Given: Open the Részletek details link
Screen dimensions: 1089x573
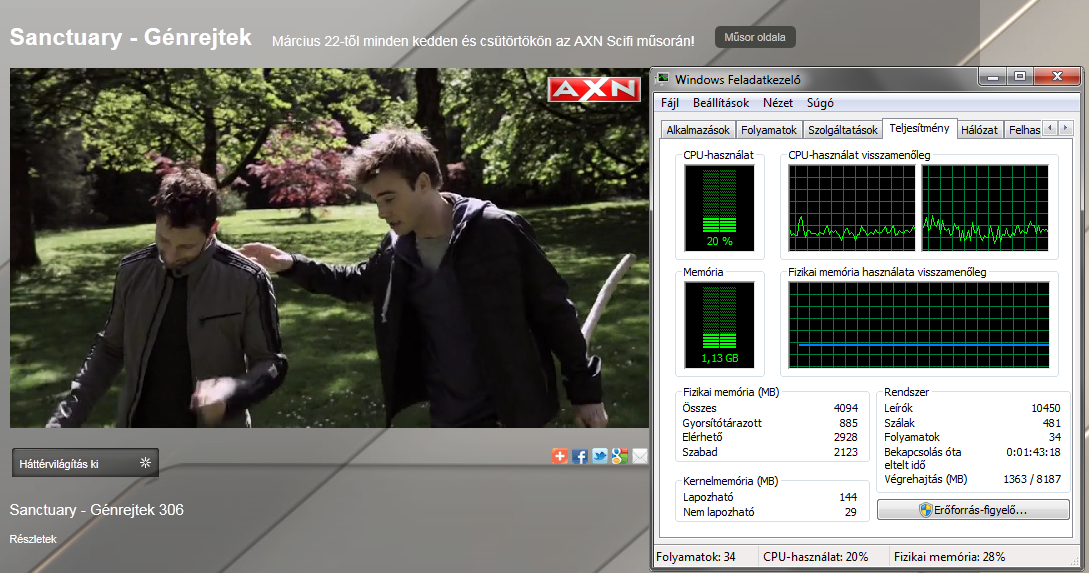Looking at the screenshot, I should point(33,539).
